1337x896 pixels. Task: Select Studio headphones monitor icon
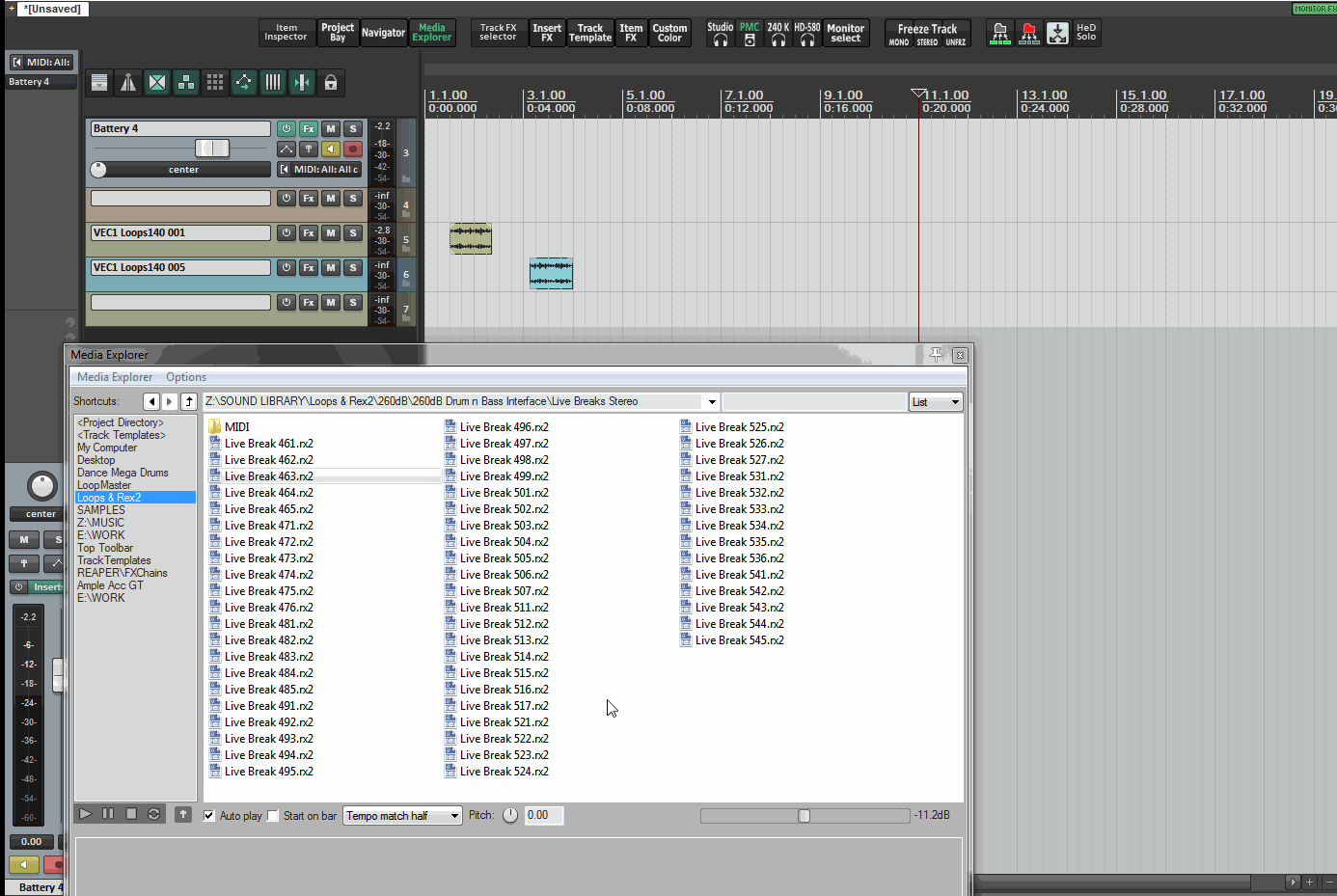[x=721, y=34]
